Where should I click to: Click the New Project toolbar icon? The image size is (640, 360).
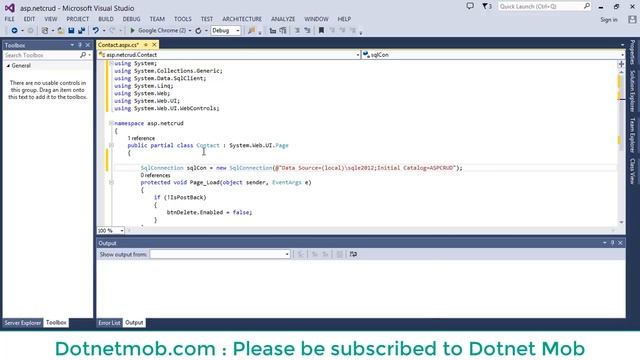click(x=45, y=31)
